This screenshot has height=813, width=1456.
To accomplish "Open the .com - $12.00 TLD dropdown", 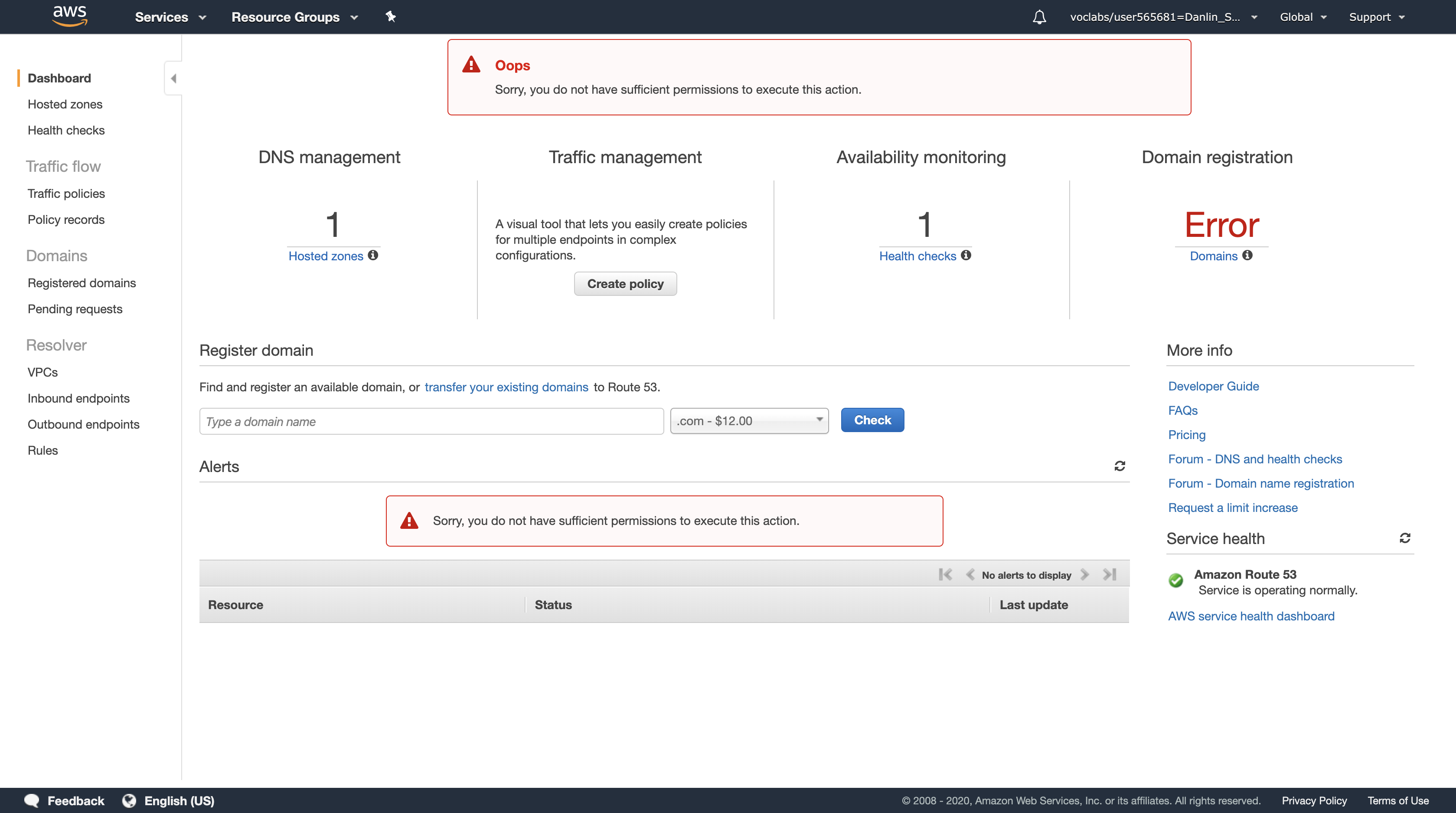I will [749, 421].
